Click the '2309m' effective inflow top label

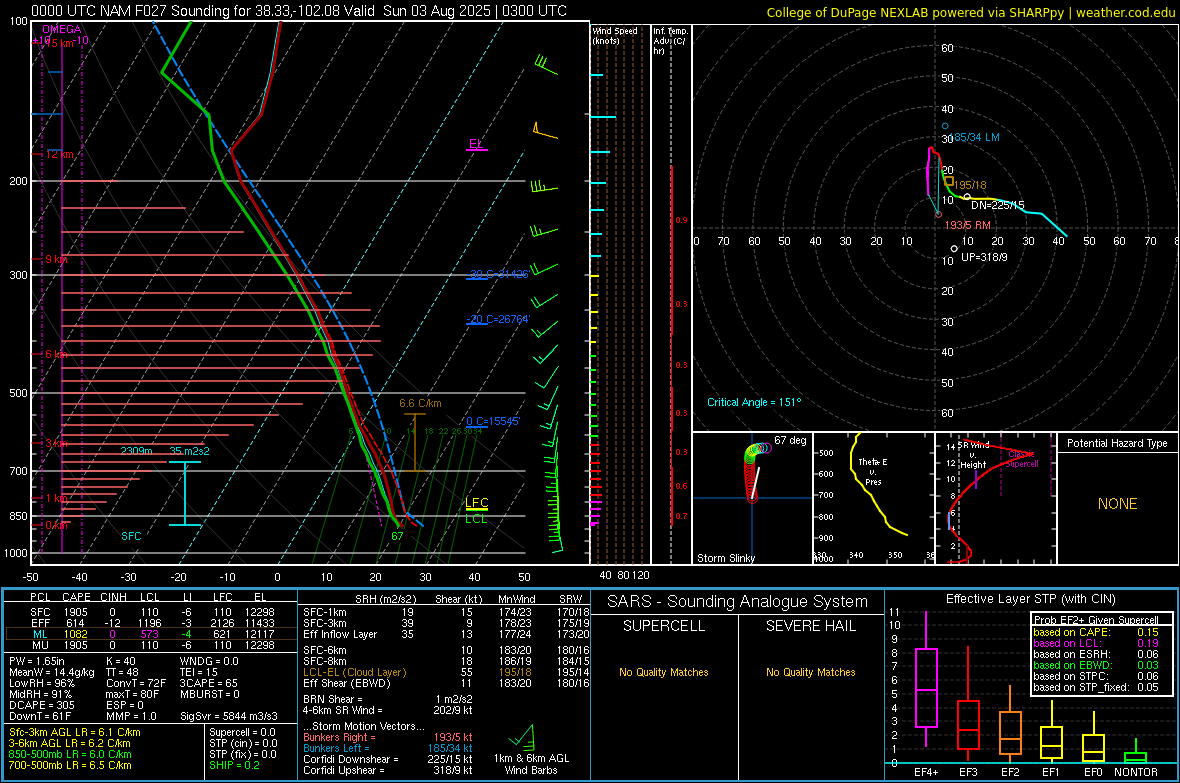pyautogui.click(x=136, y=451)
